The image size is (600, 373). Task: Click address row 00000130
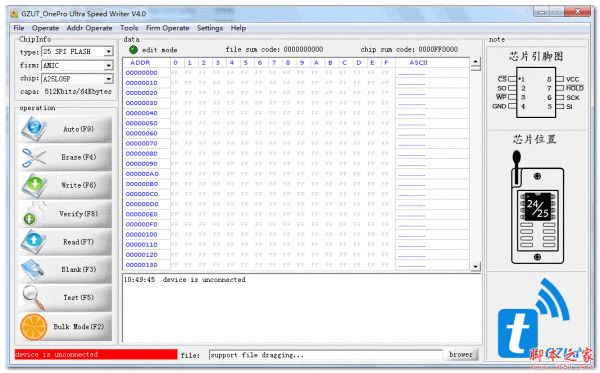142,265
